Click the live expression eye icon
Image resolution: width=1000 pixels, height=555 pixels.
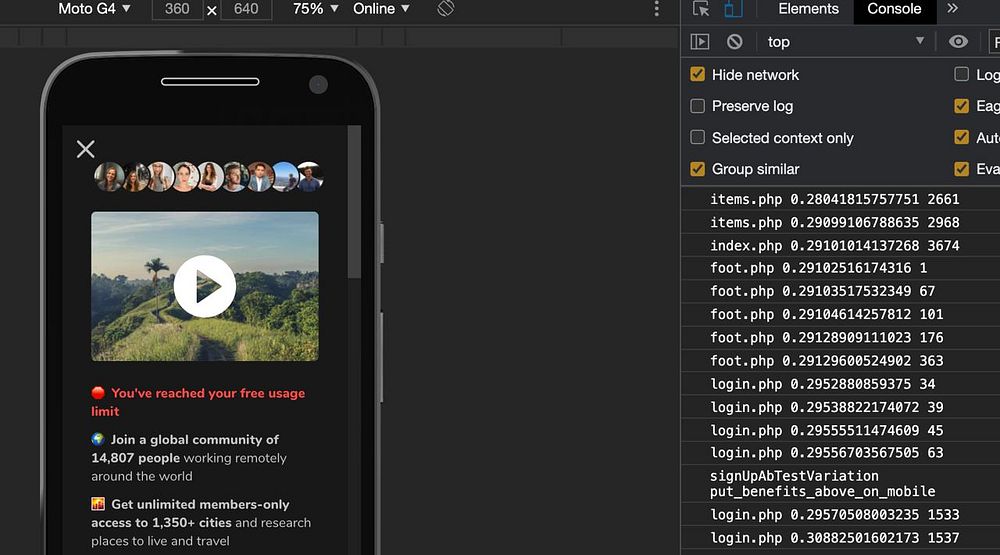click(958, 41)
